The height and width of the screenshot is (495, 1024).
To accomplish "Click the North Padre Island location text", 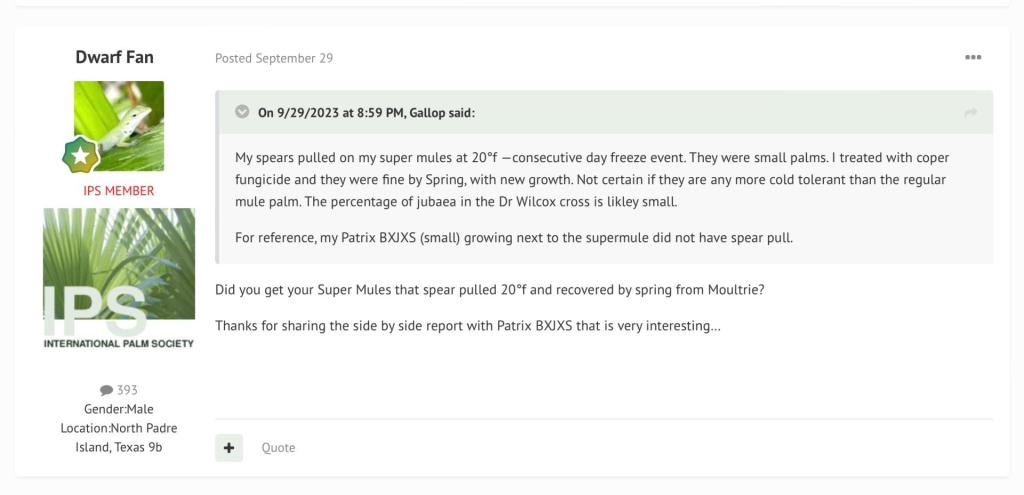I will (119, 437).
